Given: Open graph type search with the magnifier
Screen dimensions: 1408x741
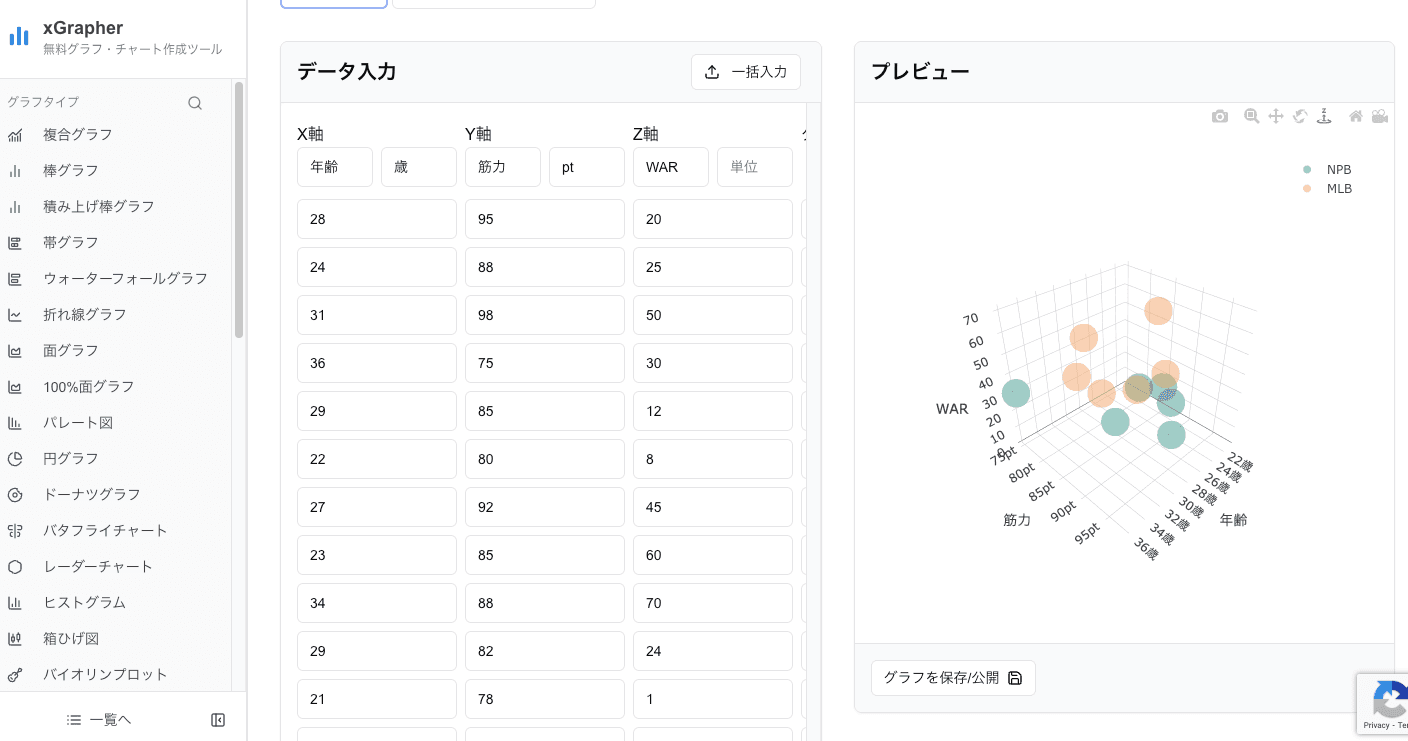Looking at the screenshot, I should click(x=195, y=102).
